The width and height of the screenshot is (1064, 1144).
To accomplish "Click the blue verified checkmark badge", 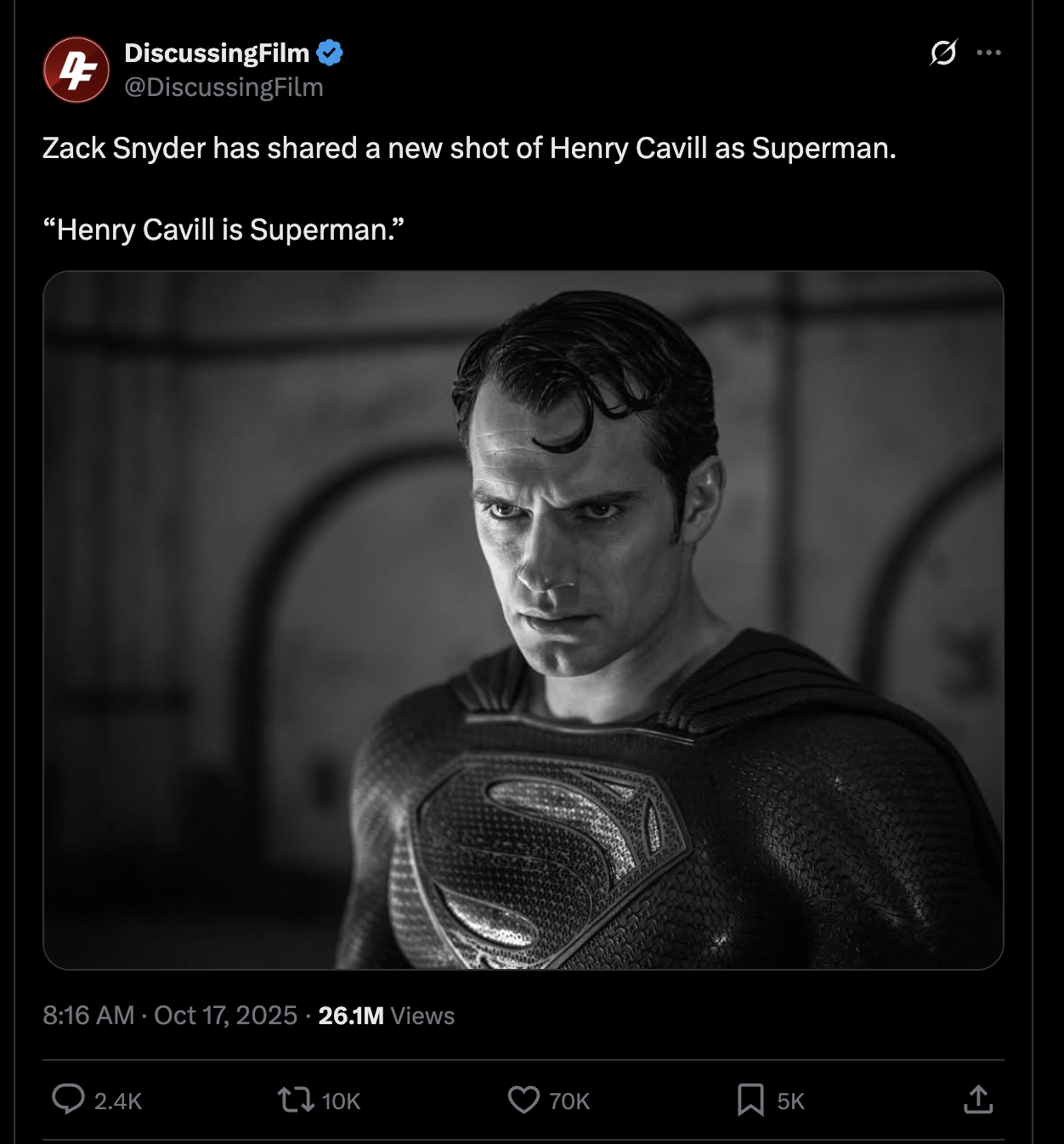I will pos(330,53).
